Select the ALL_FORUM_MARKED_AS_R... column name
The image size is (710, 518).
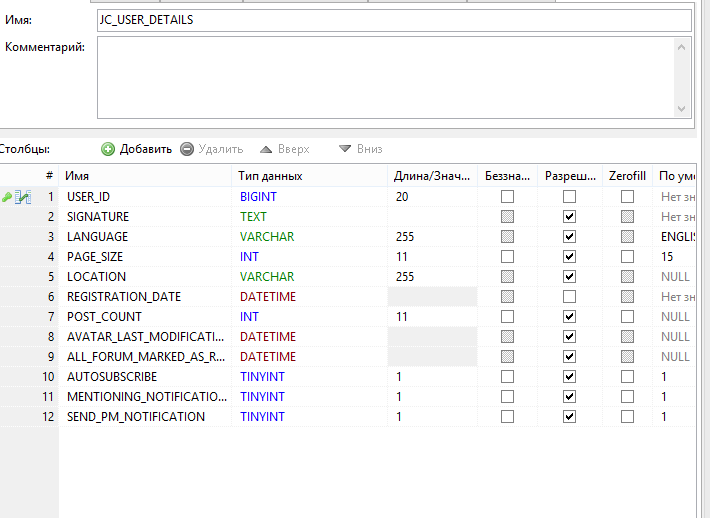pos(146,357)
